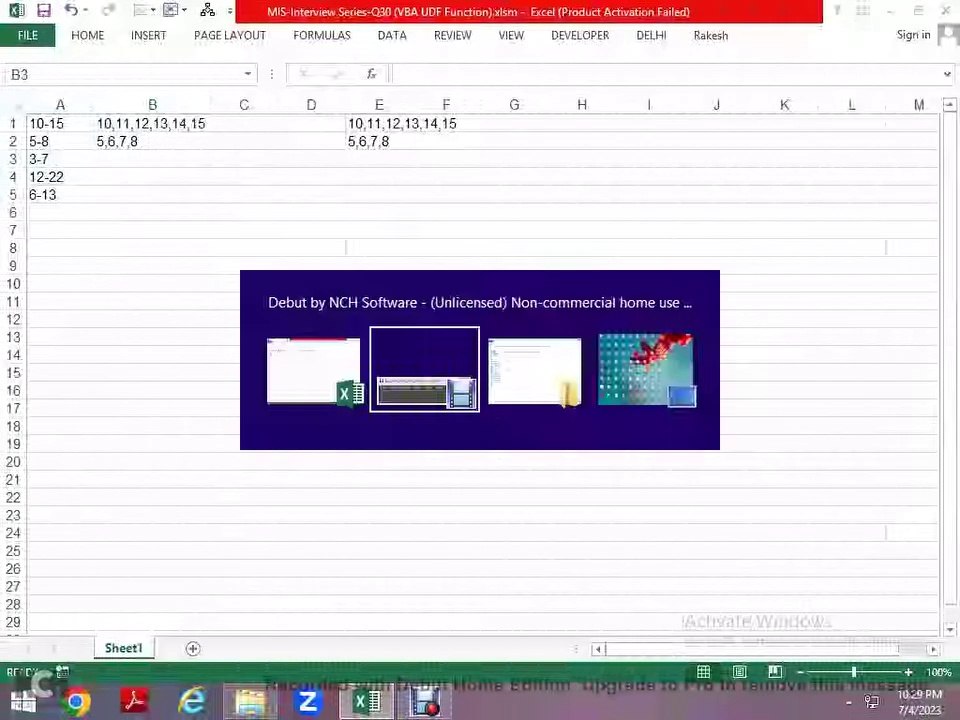Click the zoom in plus button
This screenshot has width=960, height=720.
point(908,672)
